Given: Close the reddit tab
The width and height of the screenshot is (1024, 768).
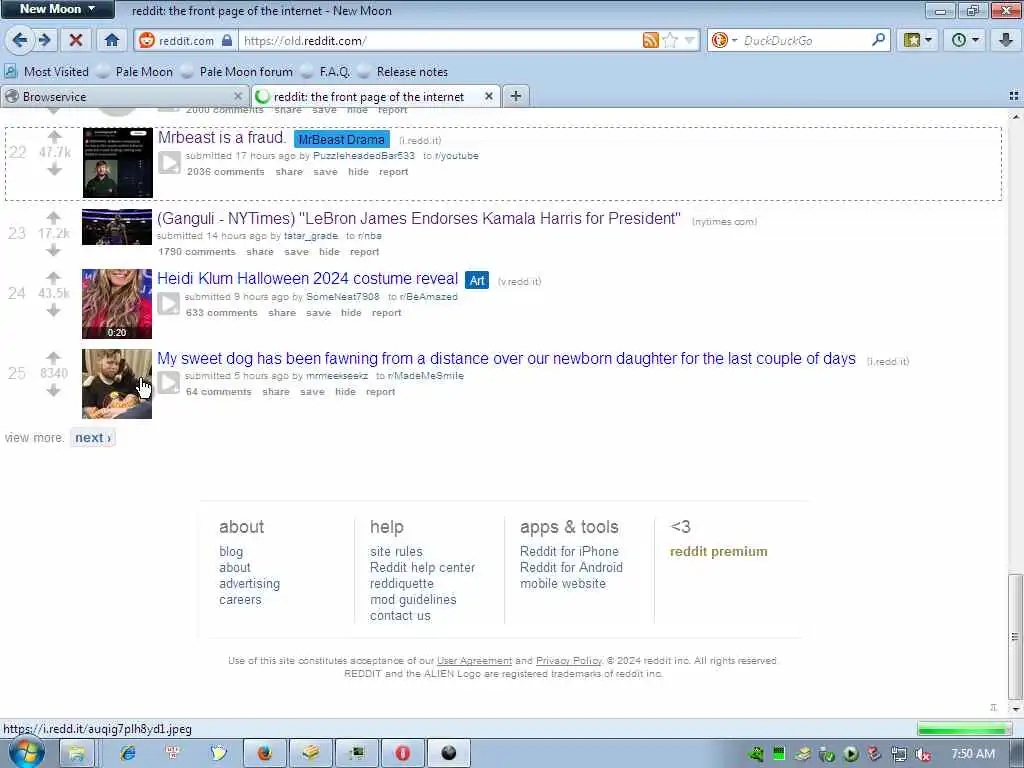Looking at the screenshot, I should tap(488, 97).
